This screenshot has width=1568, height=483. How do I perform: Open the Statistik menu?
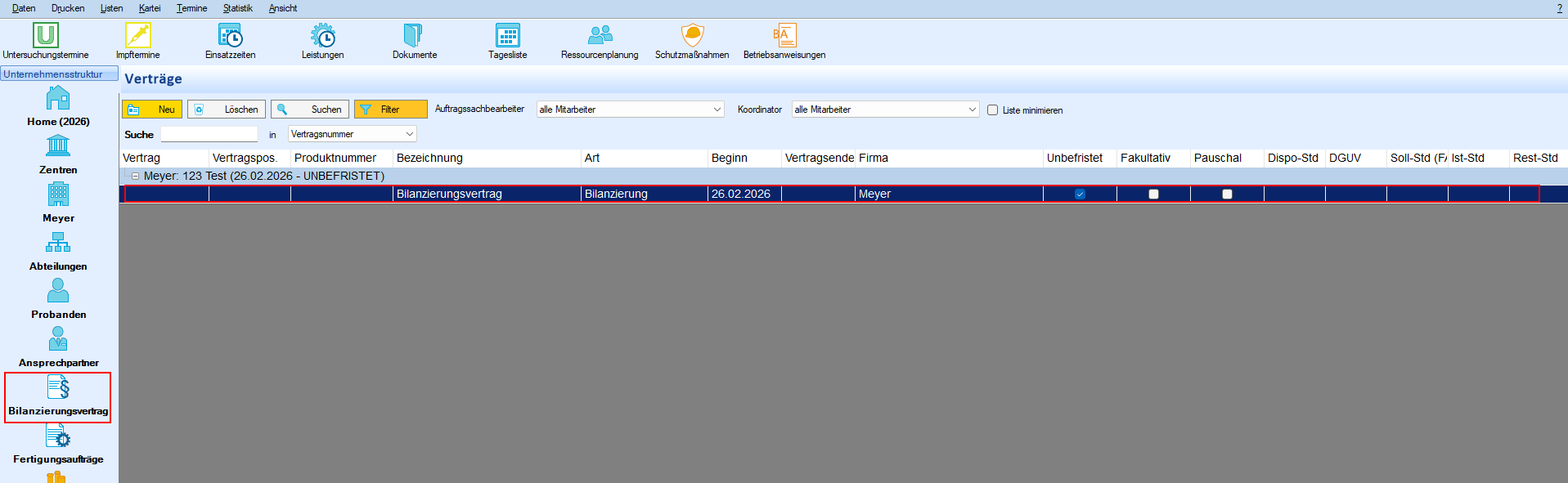[237, 8]
